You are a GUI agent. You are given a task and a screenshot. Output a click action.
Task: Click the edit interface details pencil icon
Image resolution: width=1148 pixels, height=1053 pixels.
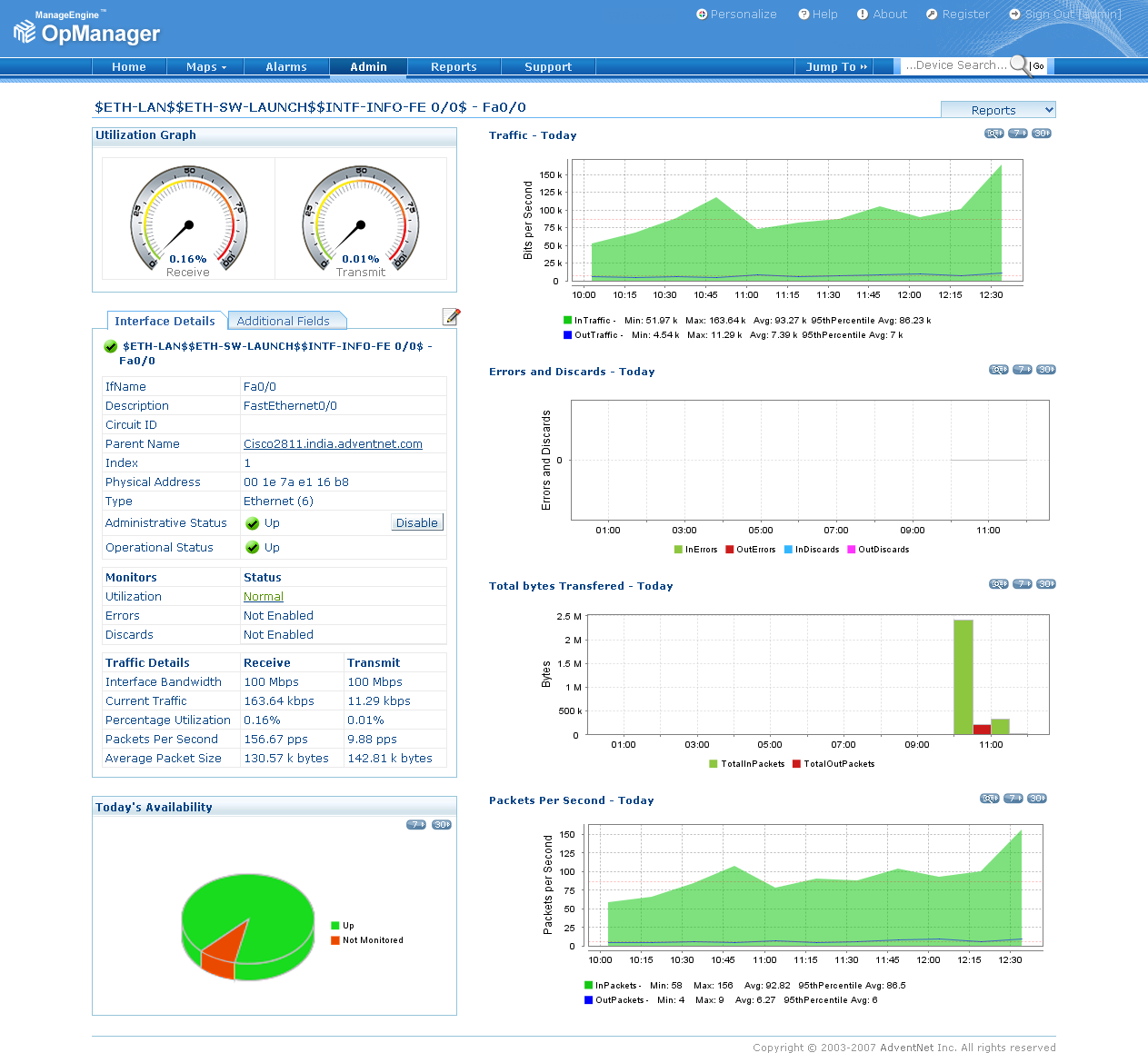451,316
